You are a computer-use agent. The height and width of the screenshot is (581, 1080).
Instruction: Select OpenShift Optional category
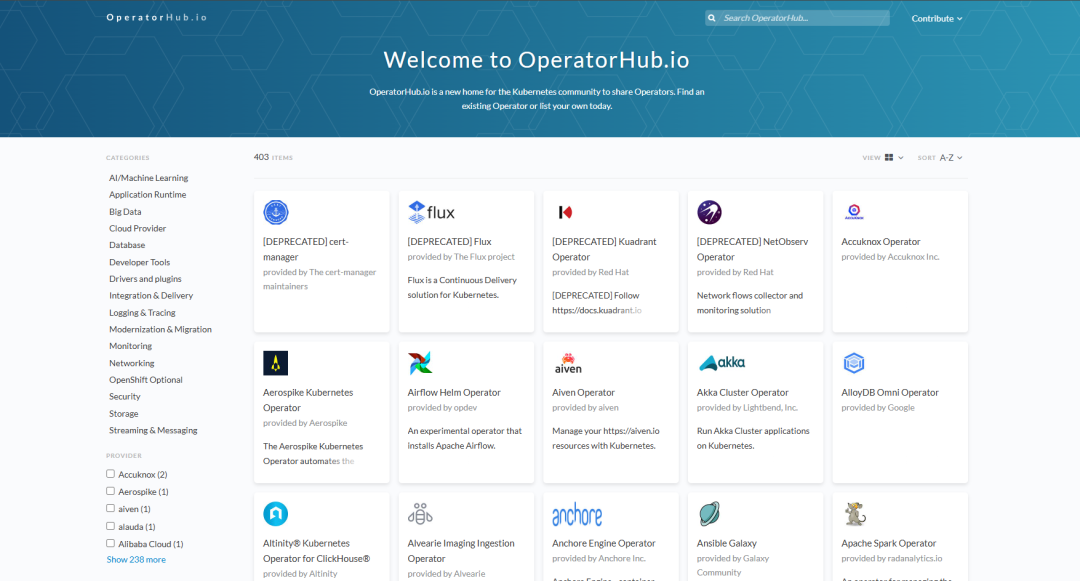(x=145, y=380)
